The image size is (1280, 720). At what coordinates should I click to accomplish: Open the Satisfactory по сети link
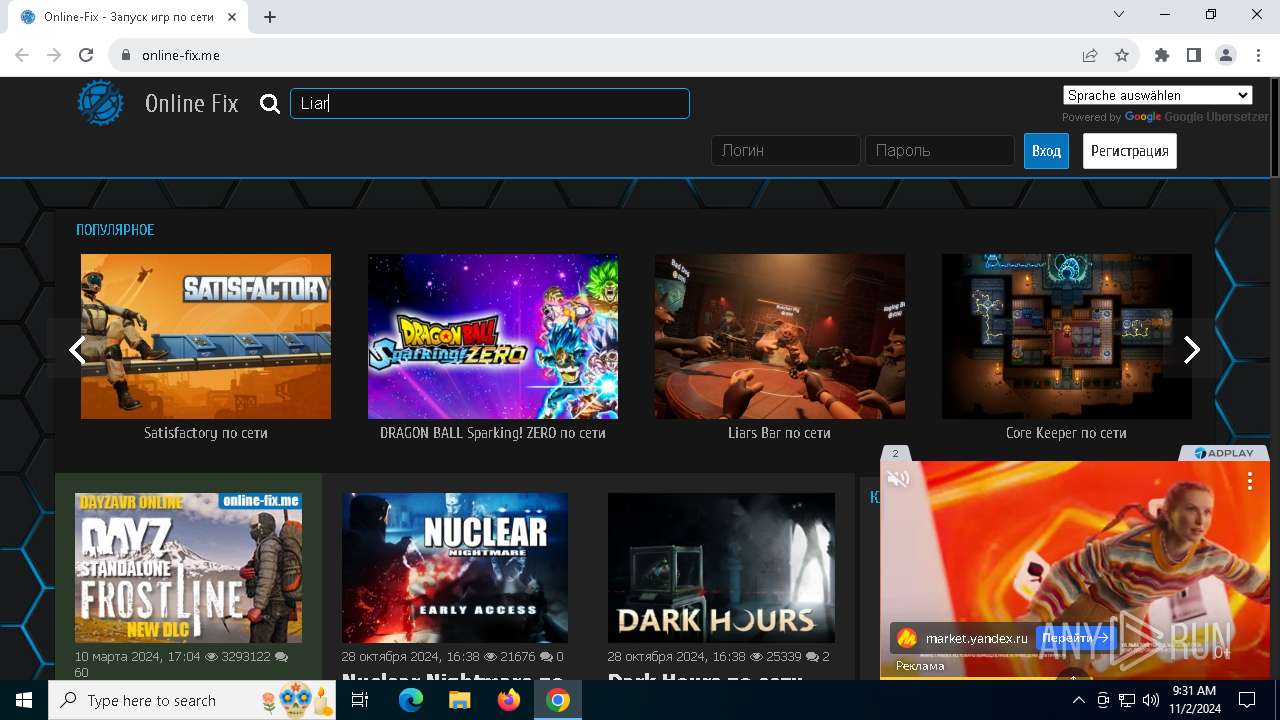click(x=206, y=433)
